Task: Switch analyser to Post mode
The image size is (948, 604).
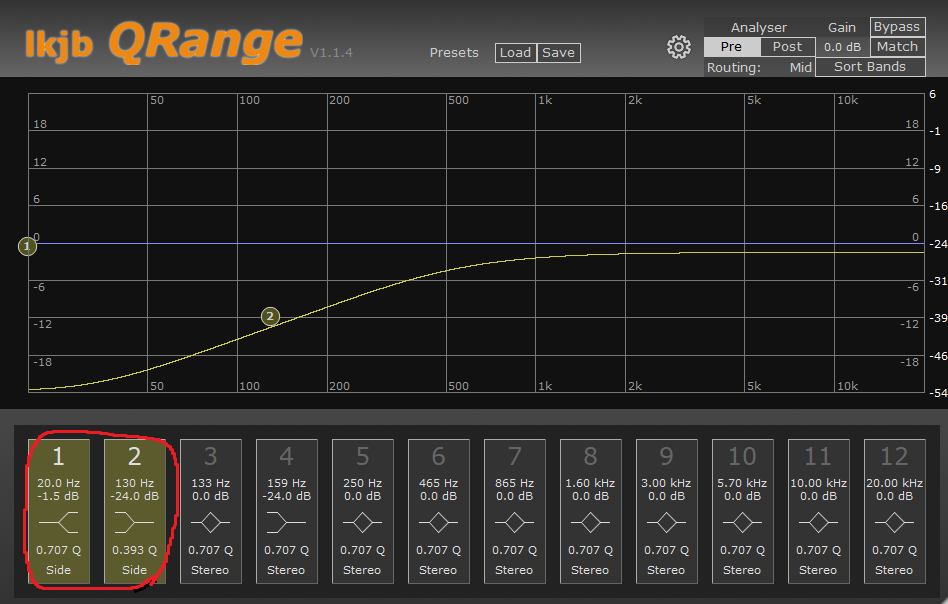Action: [x=787, y=47]
